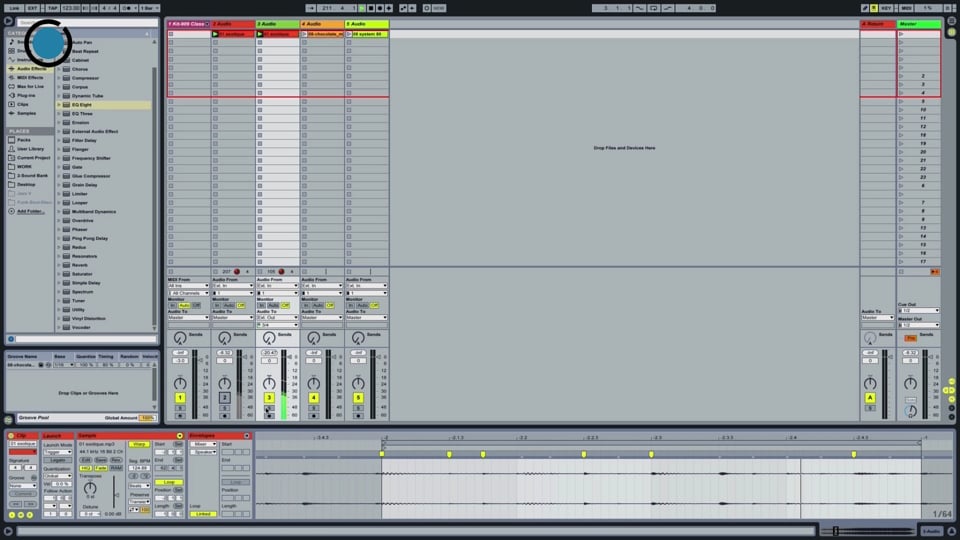Click Master track pan knob

[x=910, y=384]
